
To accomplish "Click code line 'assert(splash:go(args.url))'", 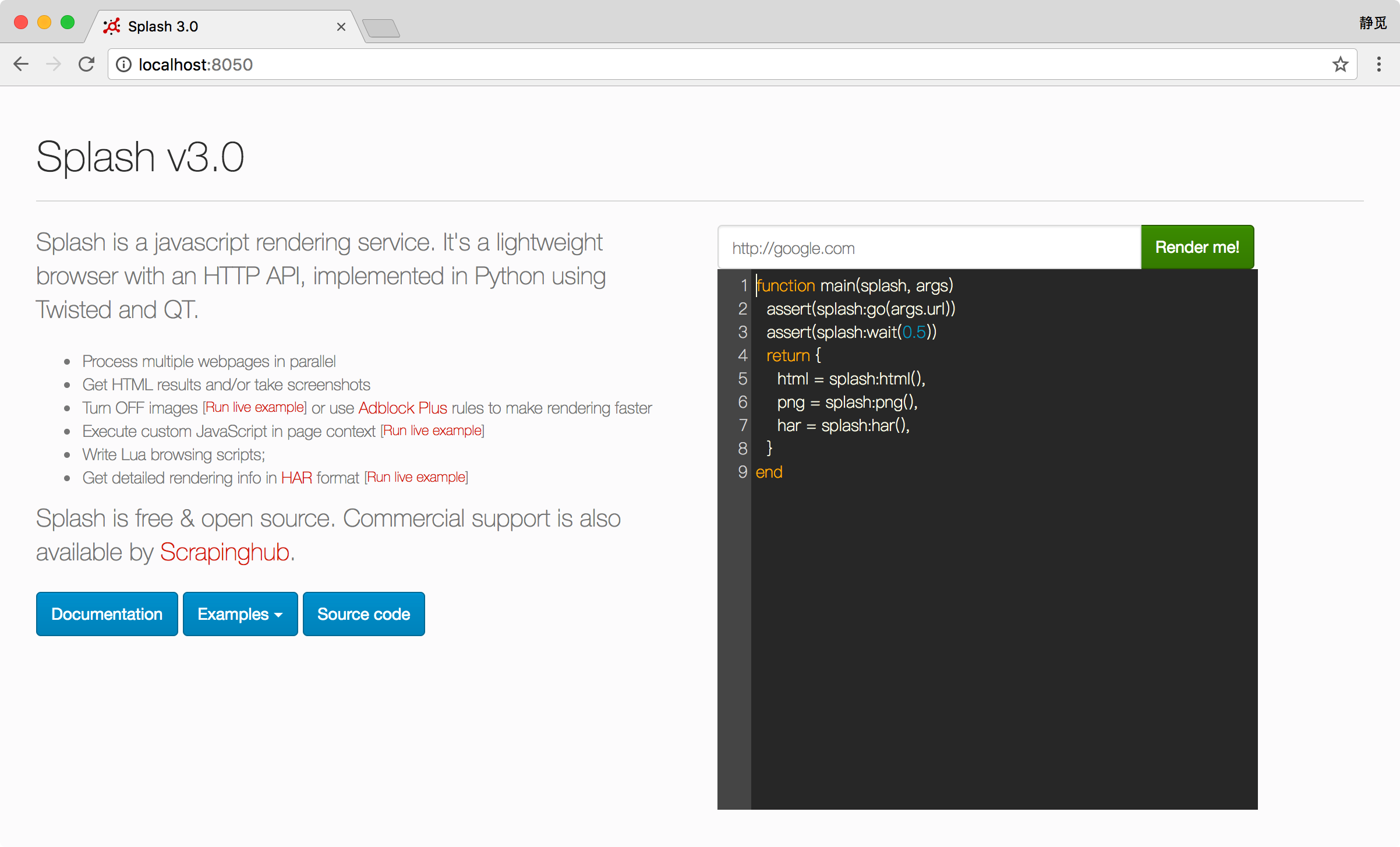I will [x=861, y=309].
